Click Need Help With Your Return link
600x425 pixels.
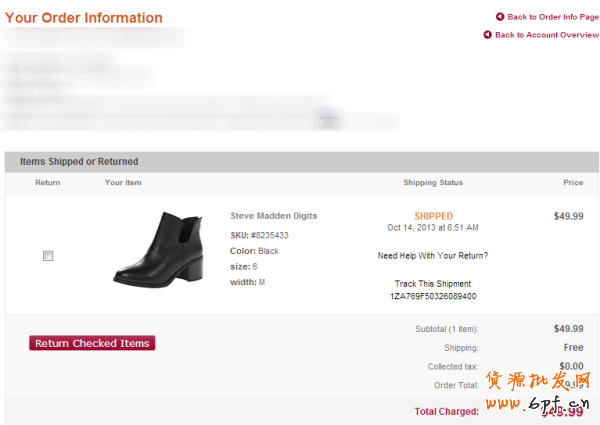click(433, 256)
